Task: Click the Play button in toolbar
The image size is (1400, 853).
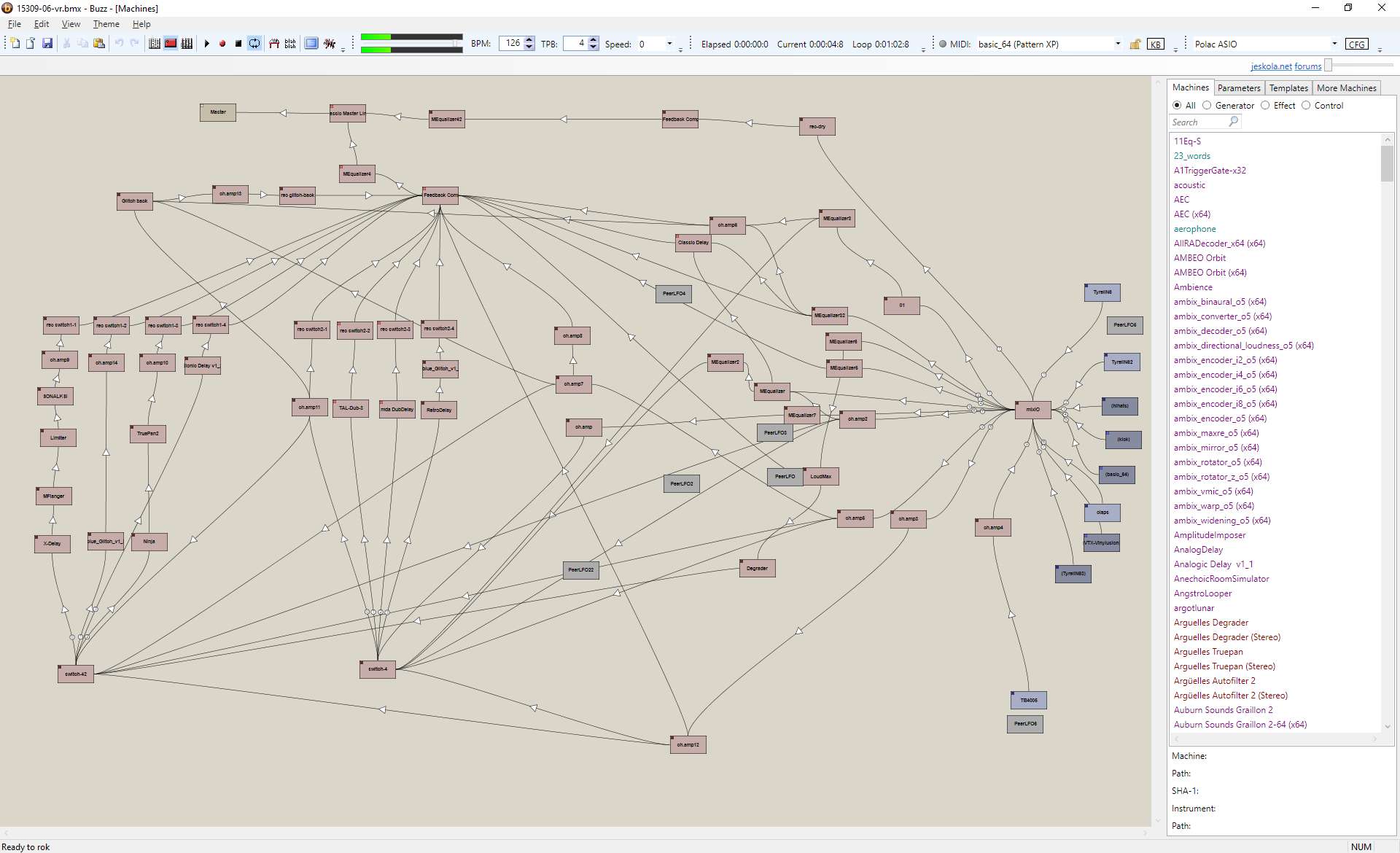Action: [207, 44]
